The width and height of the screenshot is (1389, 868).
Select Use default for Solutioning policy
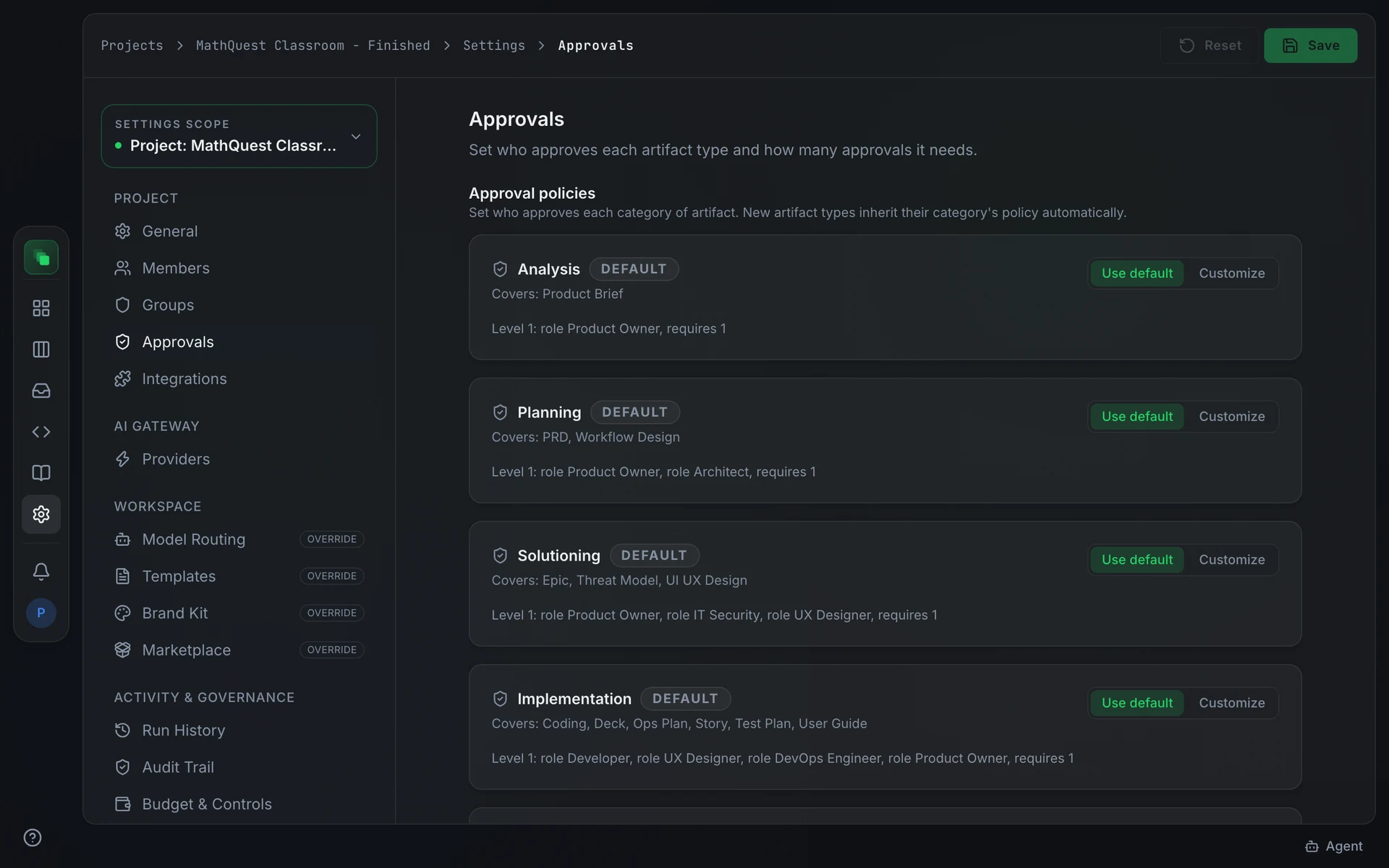[x=1137, y=559]
